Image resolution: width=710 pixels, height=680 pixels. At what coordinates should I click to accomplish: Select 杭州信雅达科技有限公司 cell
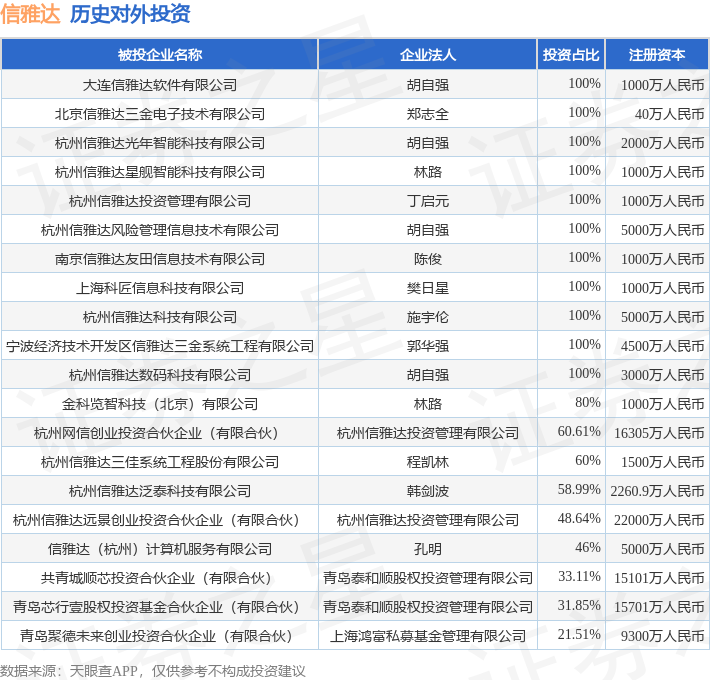coord(159,317)
